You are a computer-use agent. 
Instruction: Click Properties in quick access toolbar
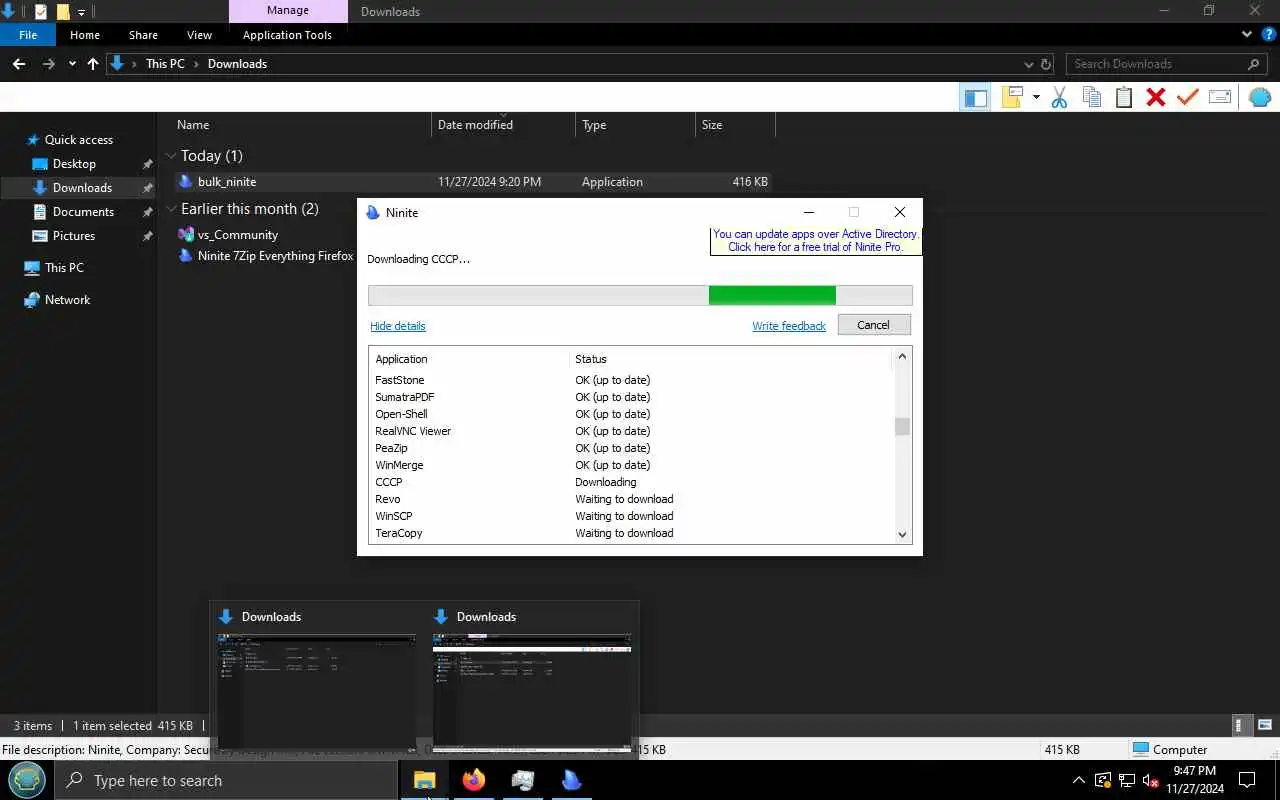point(41,12)
